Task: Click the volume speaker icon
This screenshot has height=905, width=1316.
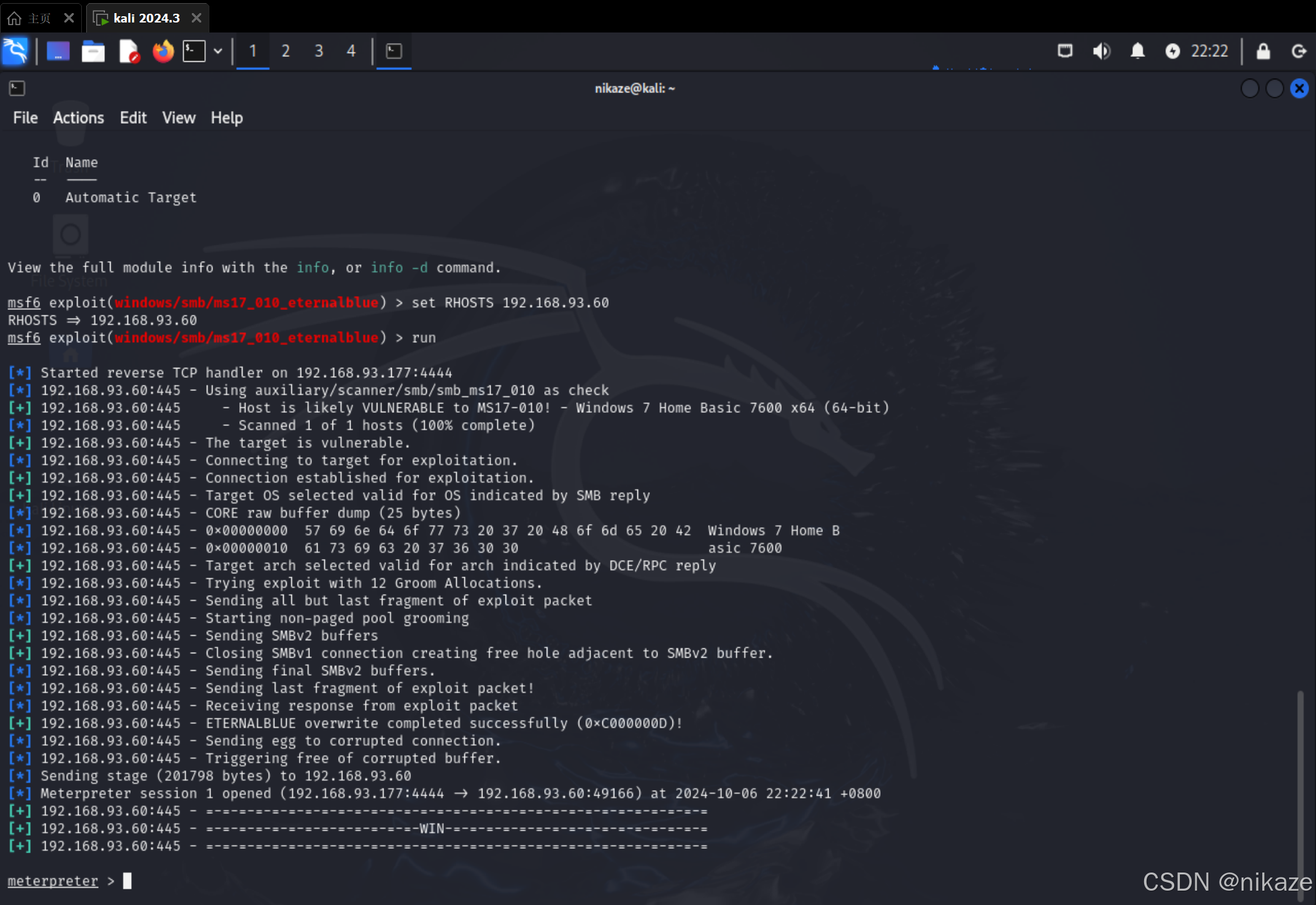Action: (1101, 51)
